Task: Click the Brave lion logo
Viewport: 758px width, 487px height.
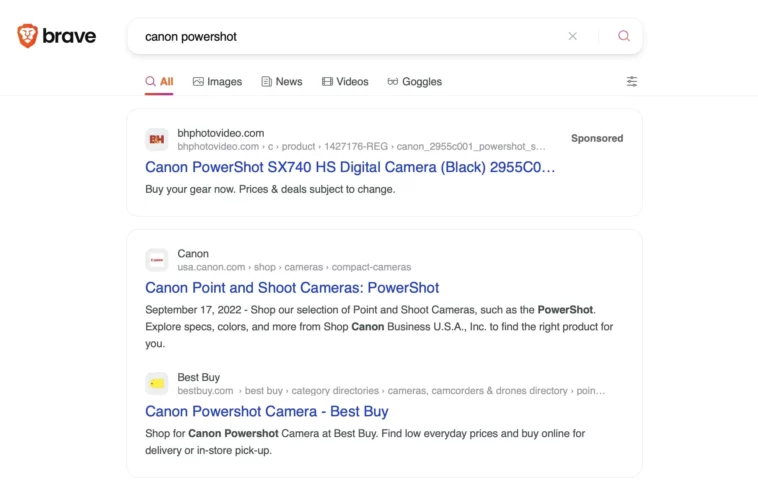Action: (27, 36)
